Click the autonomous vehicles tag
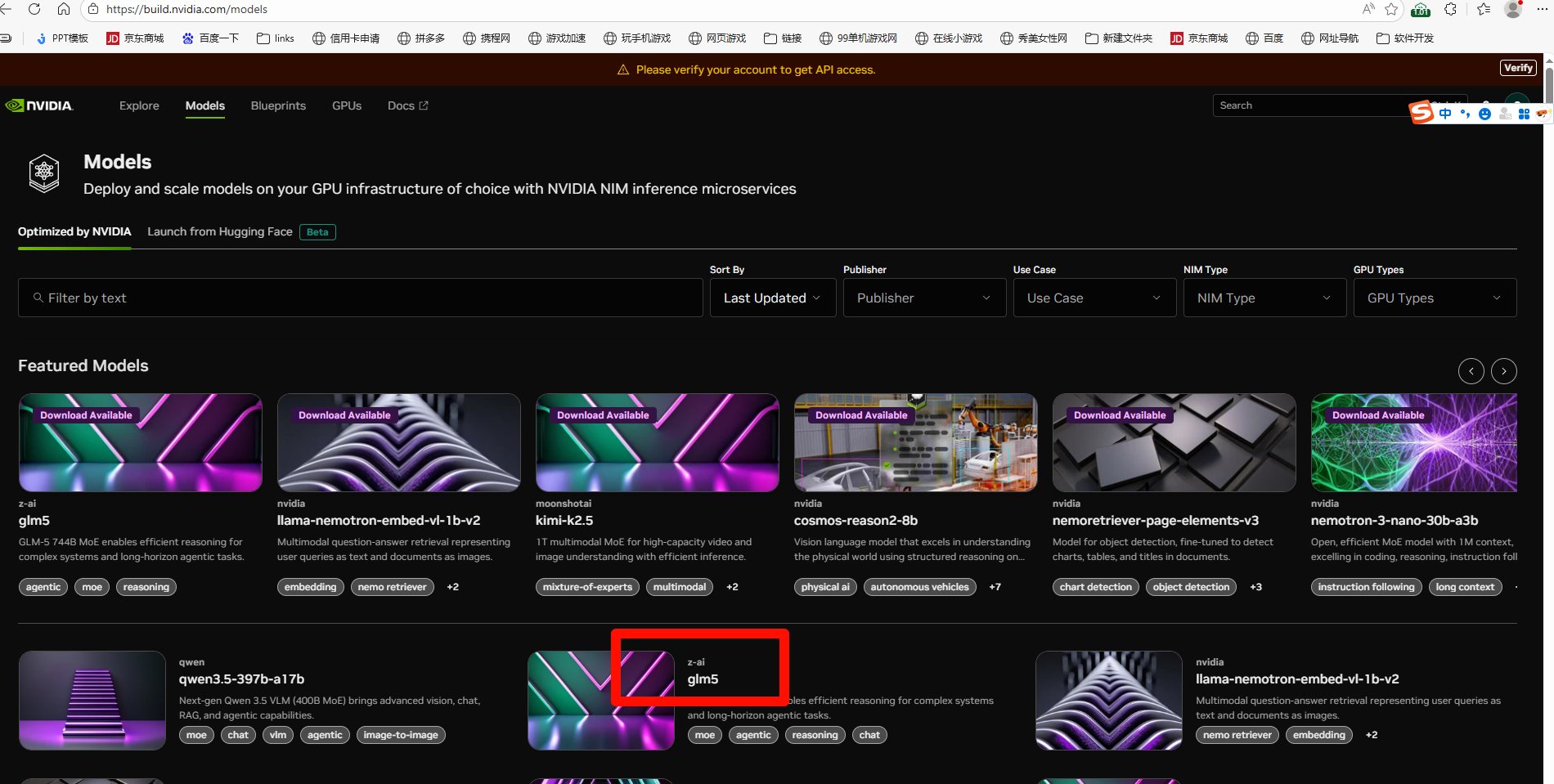1554x784 pixels. pos(919,587)
